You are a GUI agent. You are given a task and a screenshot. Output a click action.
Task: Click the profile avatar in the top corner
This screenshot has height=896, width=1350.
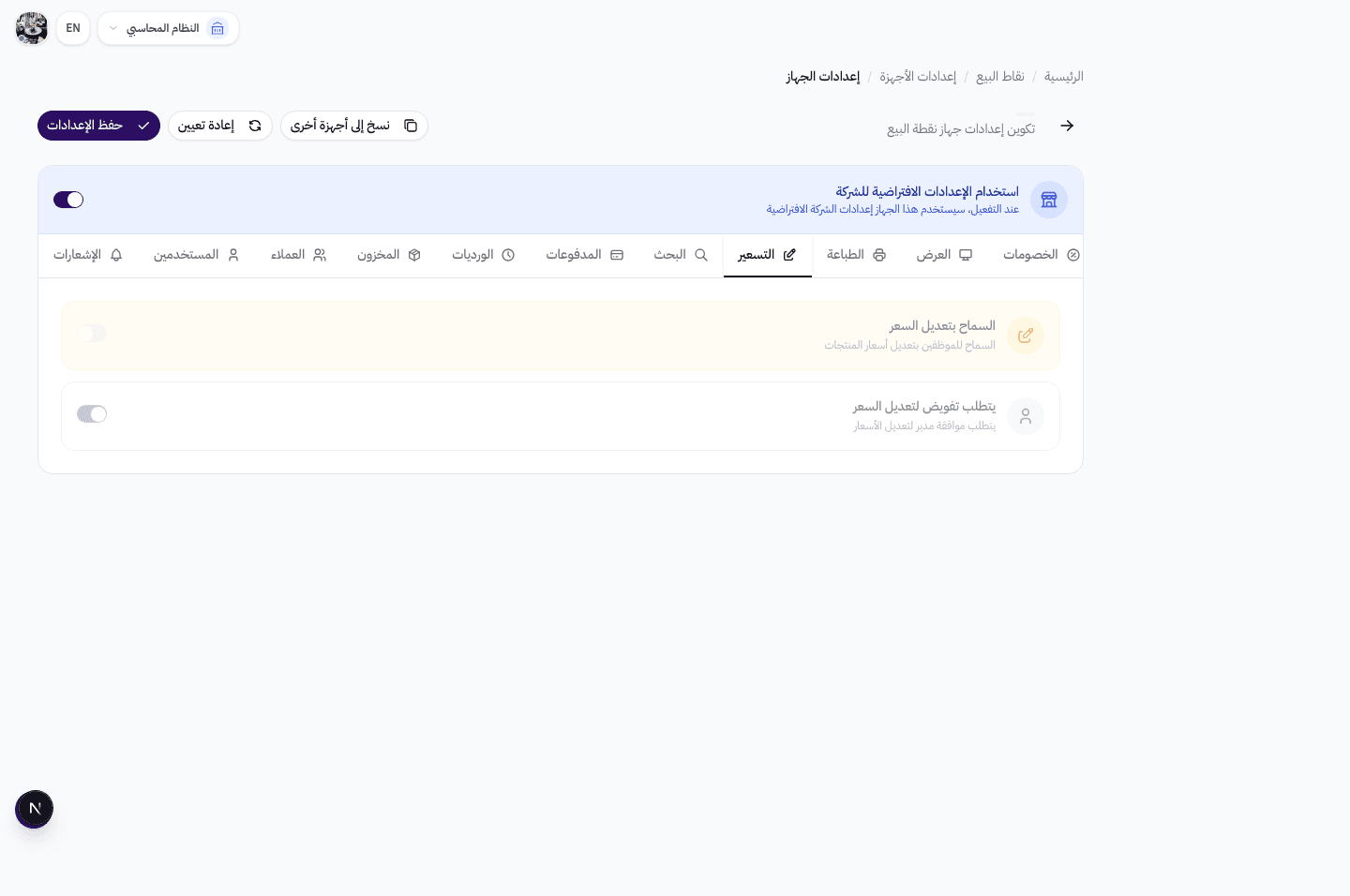[31, 28]
